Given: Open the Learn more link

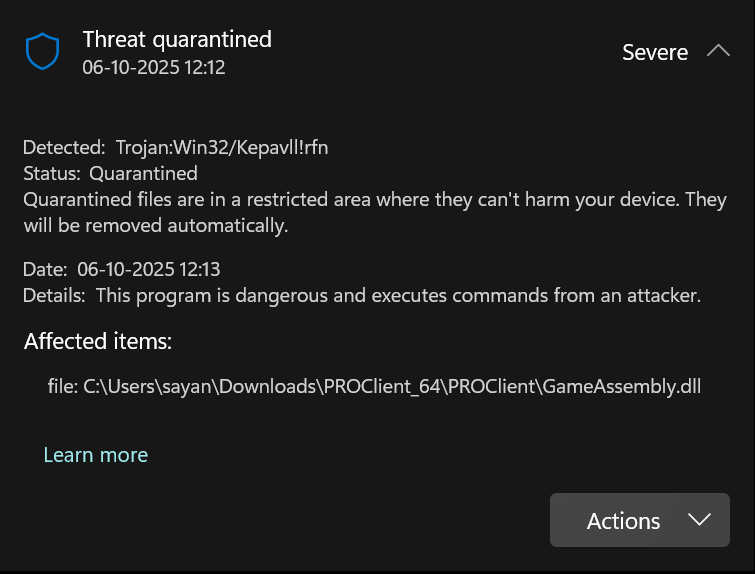Looking at the screenshot, I should point(96,455).
